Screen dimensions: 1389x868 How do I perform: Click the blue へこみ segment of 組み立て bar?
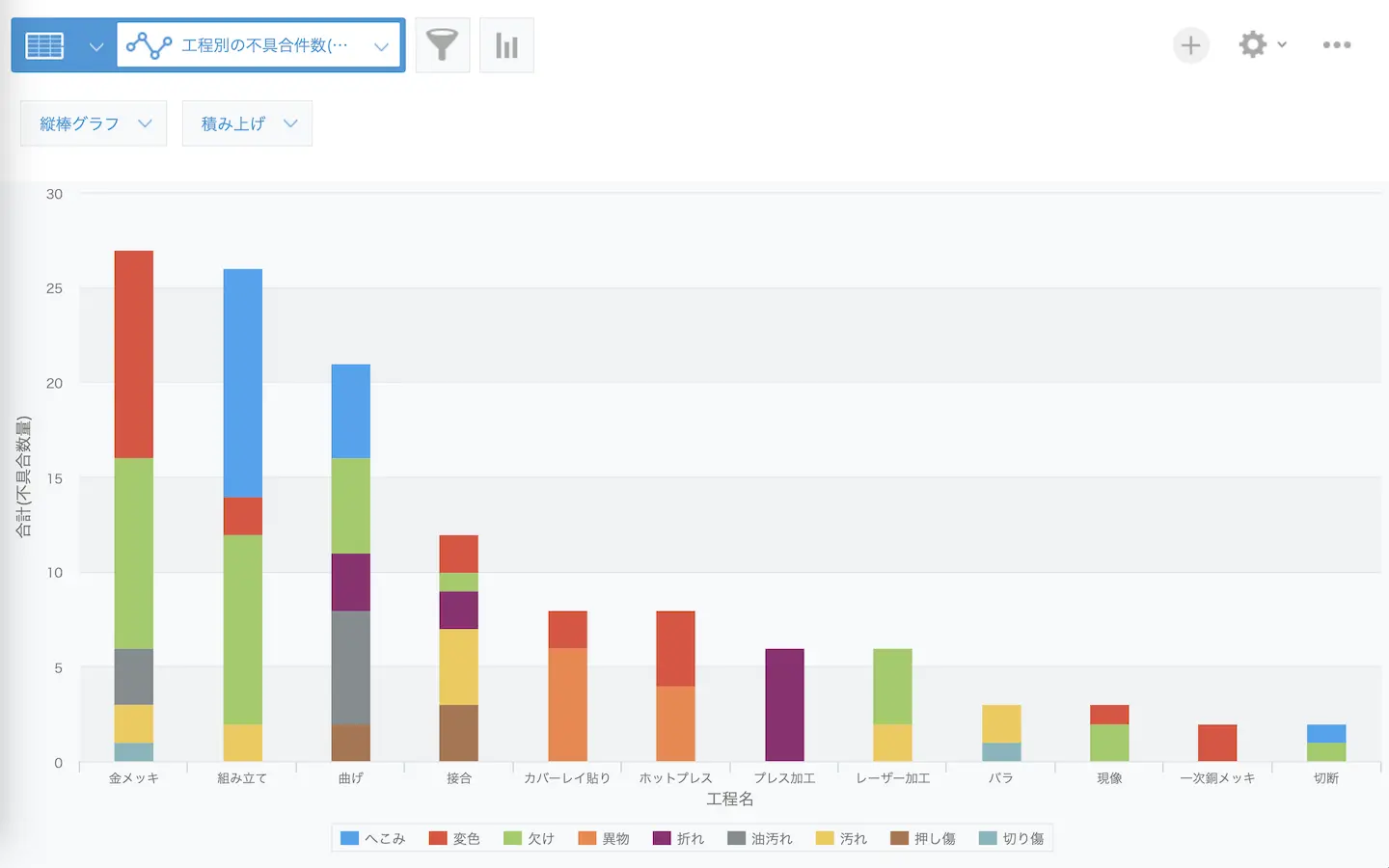[x=243, y=383]
